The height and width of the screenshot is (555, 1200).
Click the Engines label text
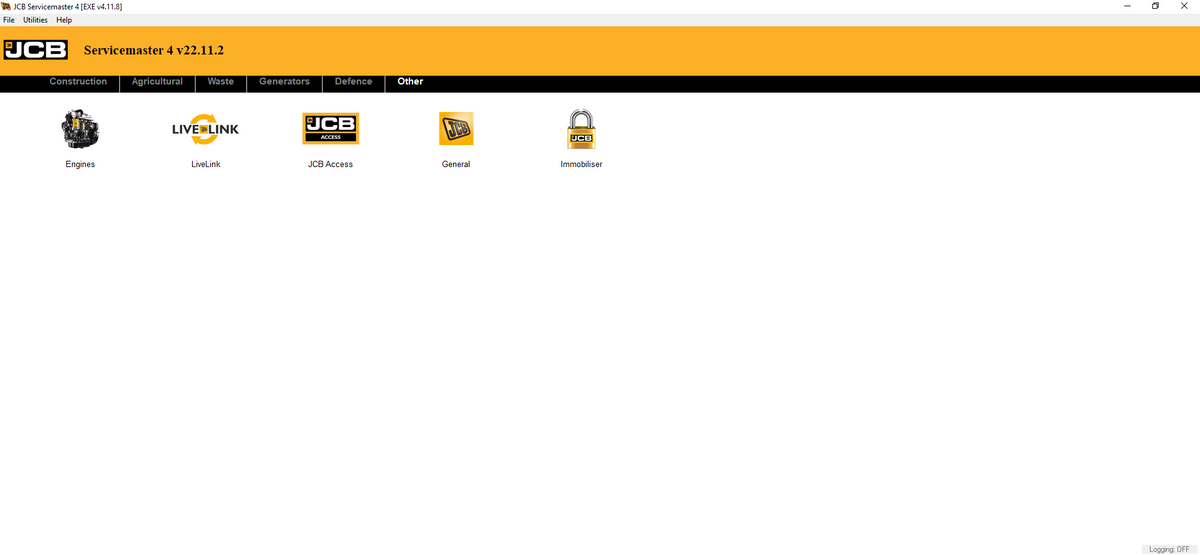(x=80, y=164)
